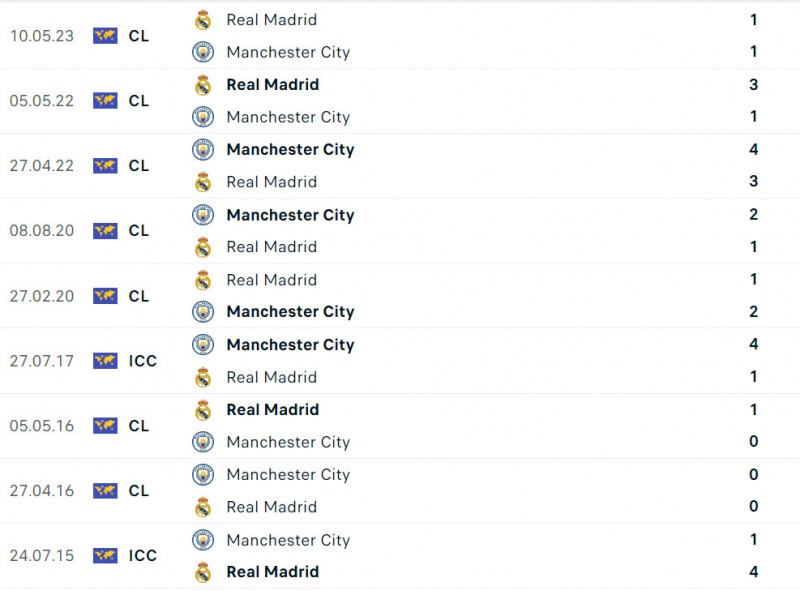Viewport: 800px width, 591px height.
Task: Click the date 27.02.20
Action: [42, 296]
